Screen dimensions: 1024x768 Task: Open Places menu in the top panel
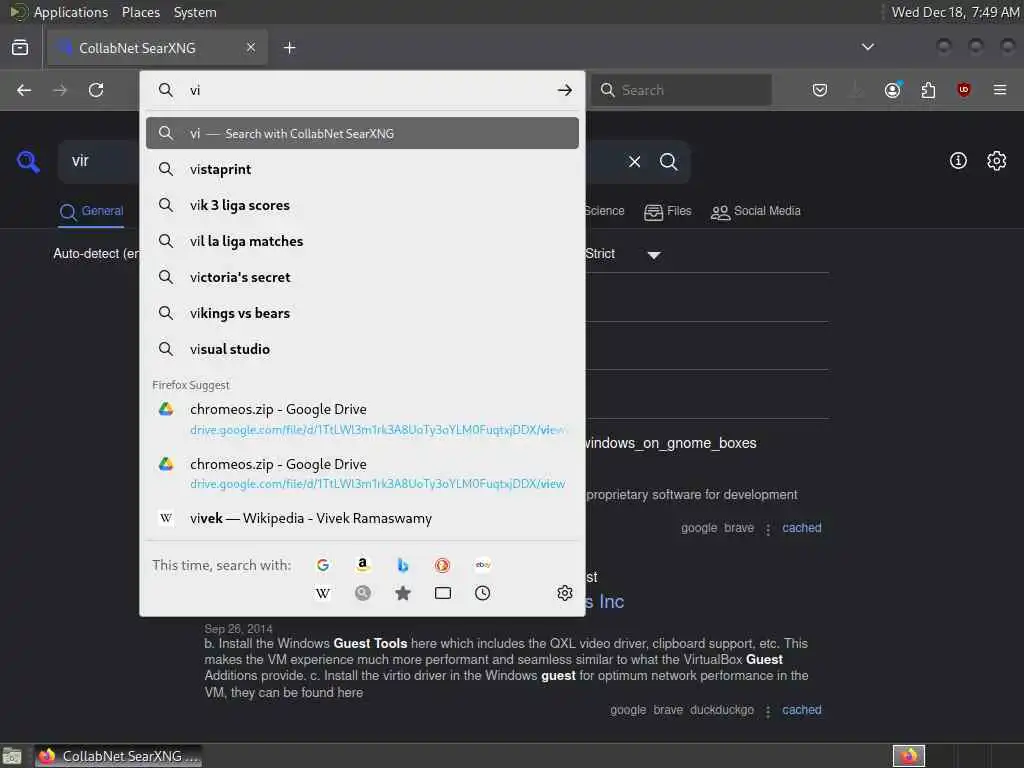tap(140, 12)
